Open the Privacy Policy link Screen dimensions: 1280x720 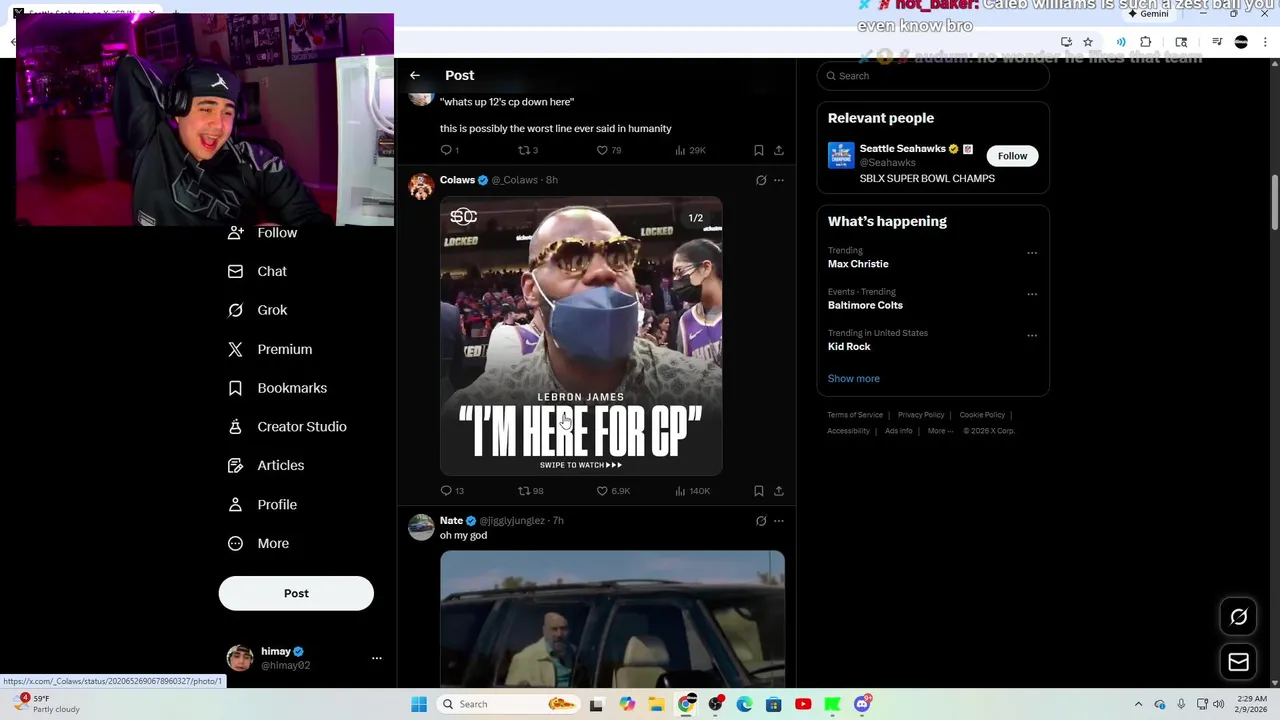point(921,415)
